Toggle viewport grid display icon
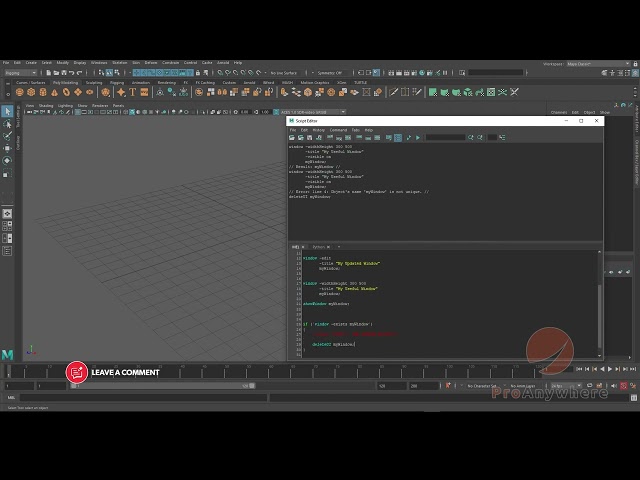 [x=78, y=112]
